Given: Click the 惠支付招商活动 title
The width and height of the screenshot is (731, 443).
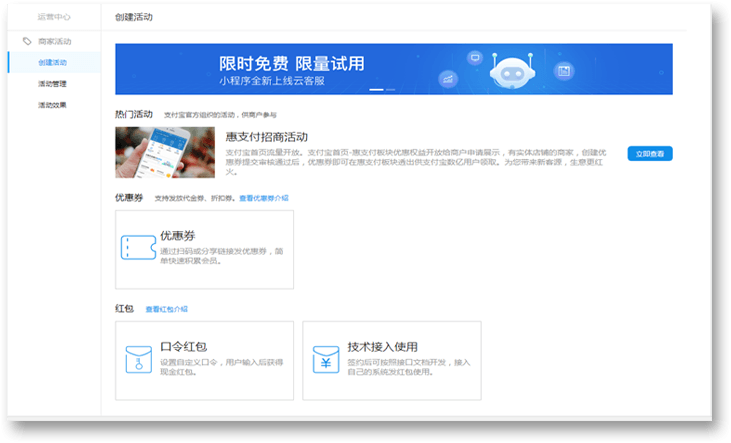Looking at the screenshot, I should coord(267,137).
